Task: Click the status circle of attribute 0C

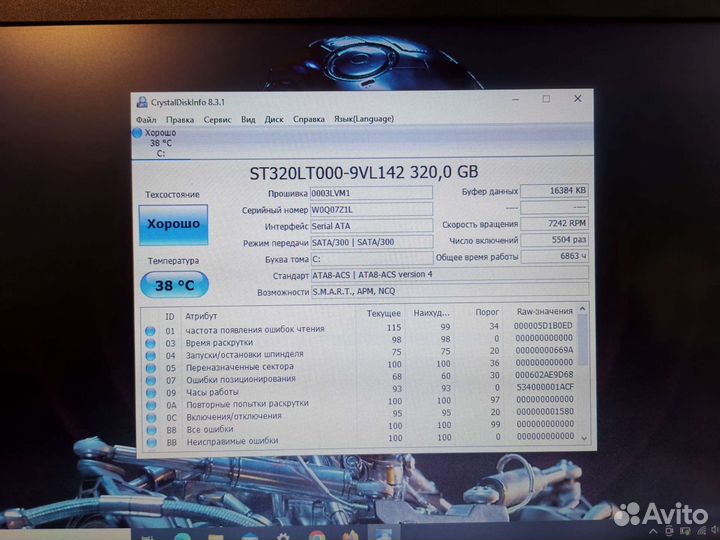Action: [x=151, y=418]
